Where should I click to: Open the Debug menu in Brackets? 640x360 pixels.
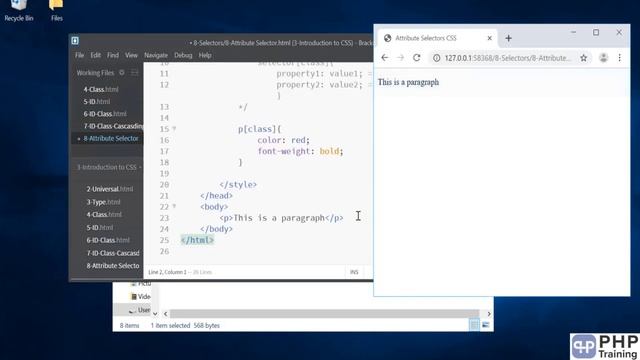tap(183, 55)
